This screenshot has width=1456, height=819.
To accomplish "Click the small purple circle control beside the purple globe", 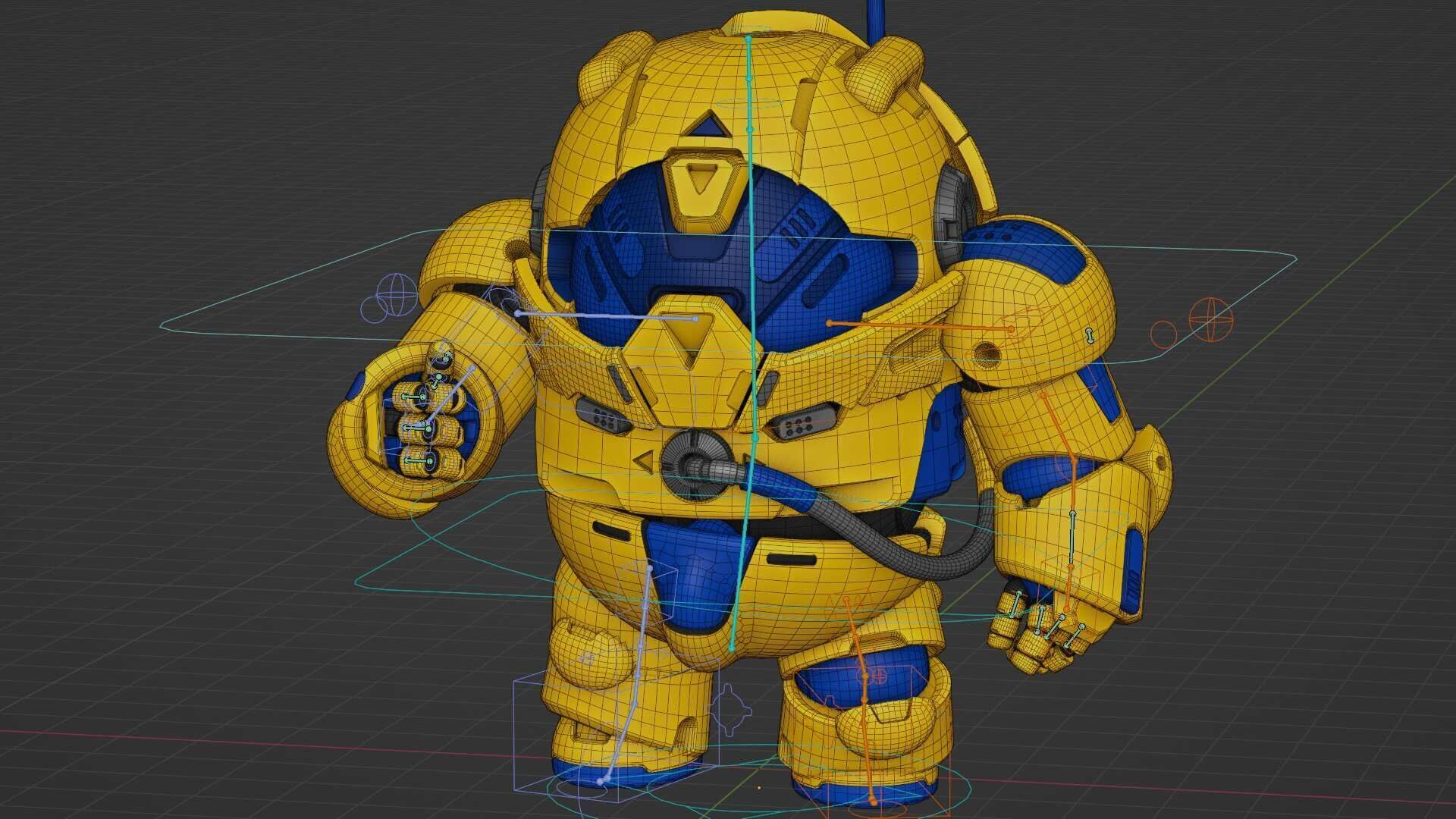I will (x=372, y=308).
